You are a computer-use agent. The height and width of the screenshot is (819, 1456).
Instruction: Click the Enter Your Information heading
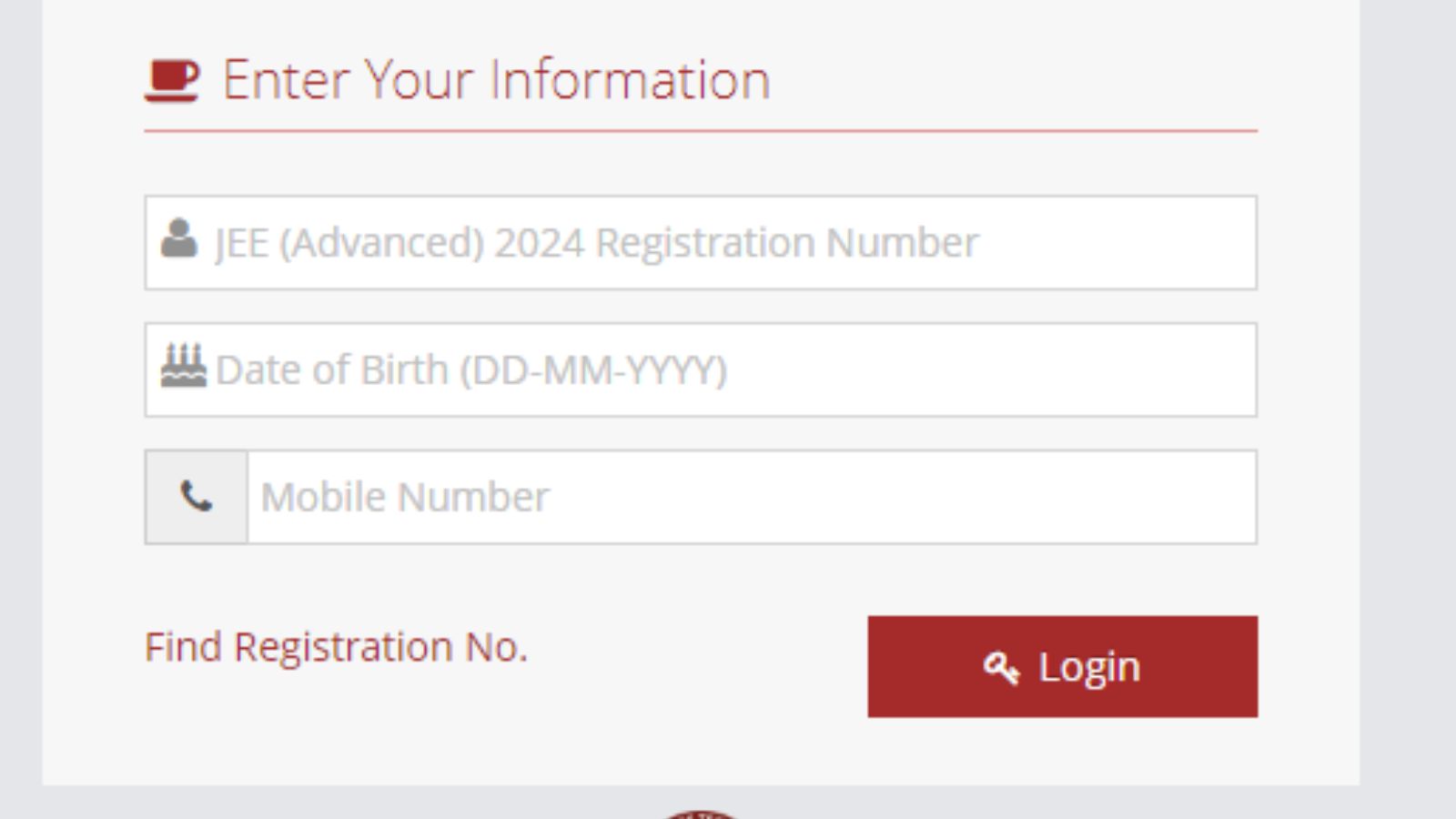496,80
